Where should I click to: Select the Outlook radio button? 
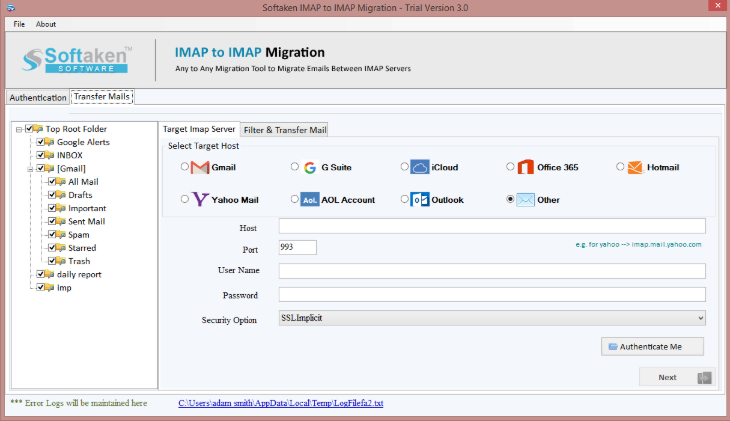405,199
